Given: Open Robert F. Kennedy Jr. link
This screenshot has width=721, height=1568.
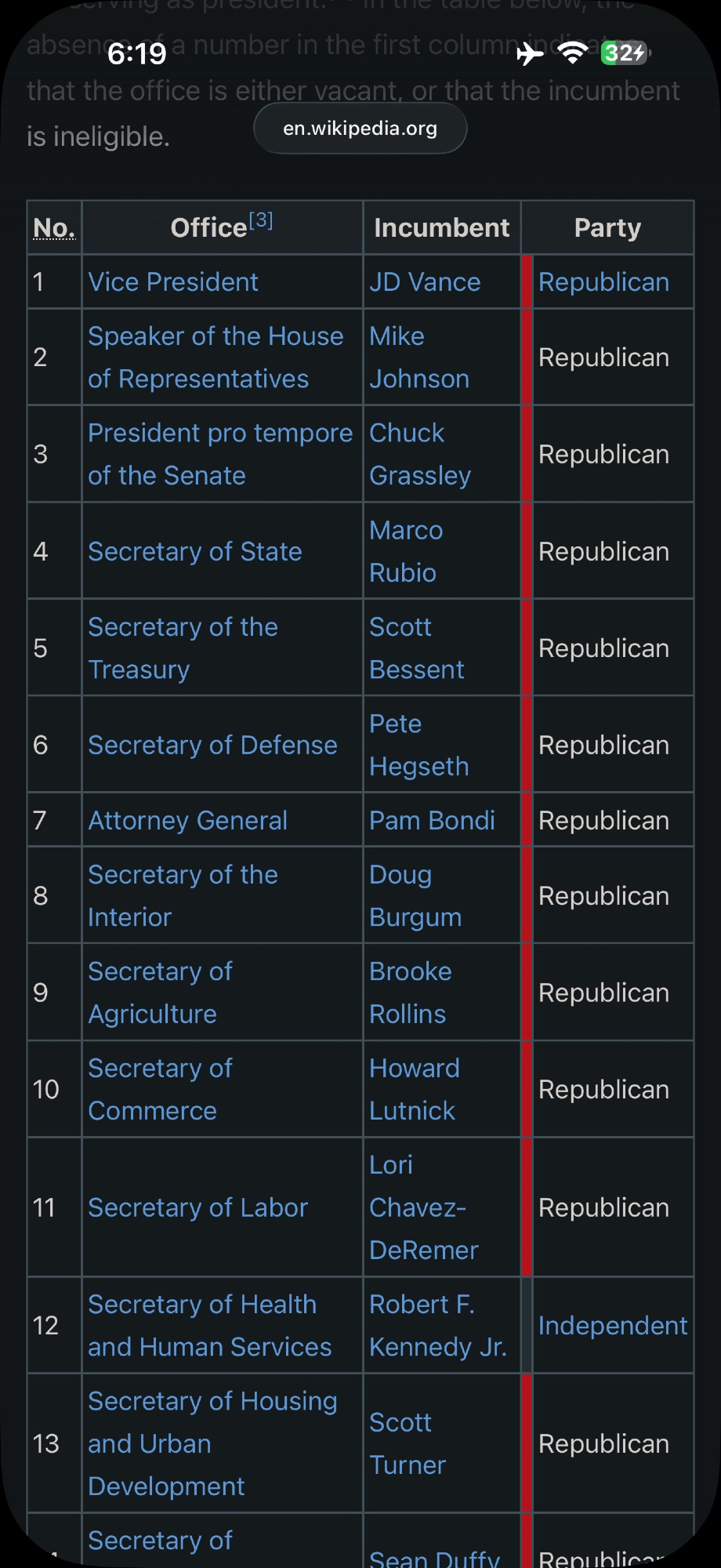Looking at the screenshot, I should [x=437, y=1326].
